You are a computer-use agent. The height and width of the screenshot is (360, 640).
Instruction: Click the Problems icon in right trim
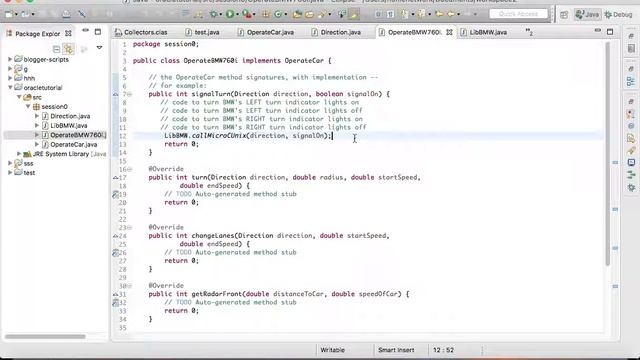pyautogui.click(x=631, y=114)
